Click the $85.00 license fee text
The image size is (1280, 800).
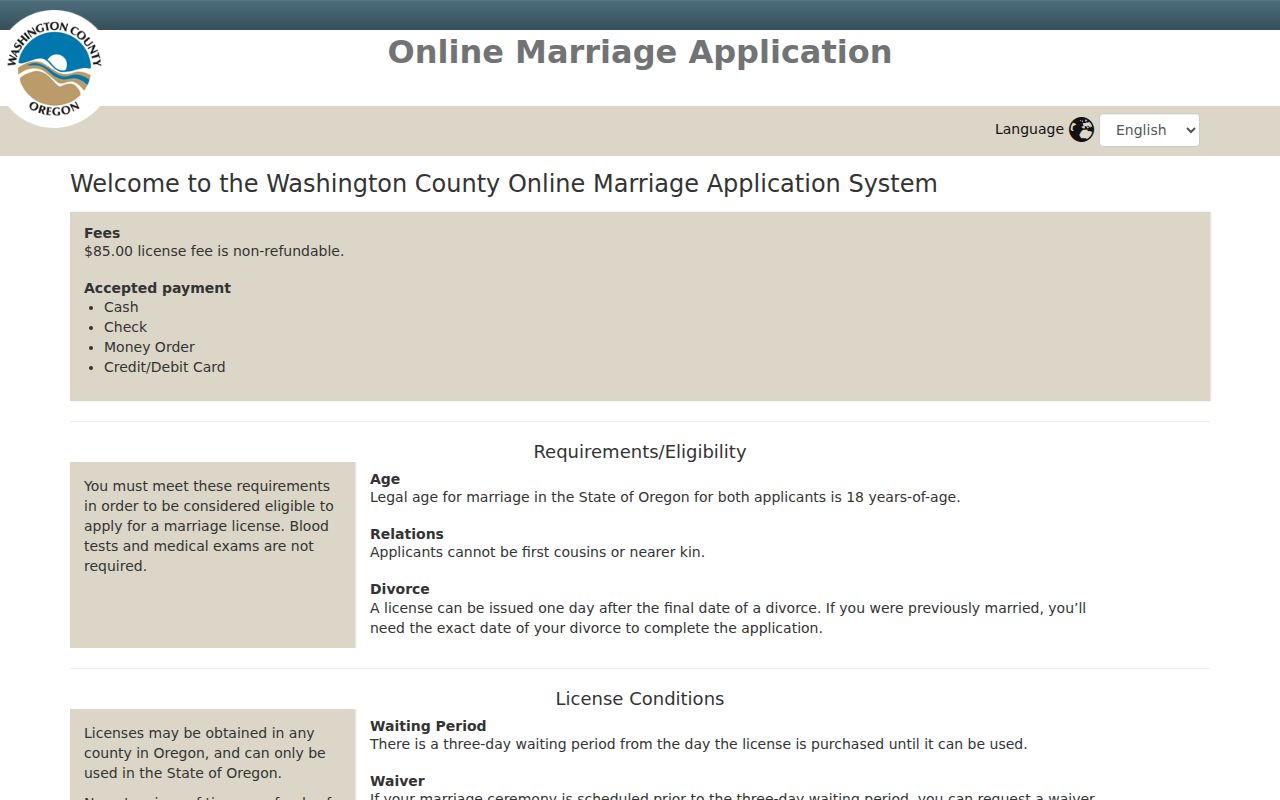pyautogui.click(x=214, y=251)
